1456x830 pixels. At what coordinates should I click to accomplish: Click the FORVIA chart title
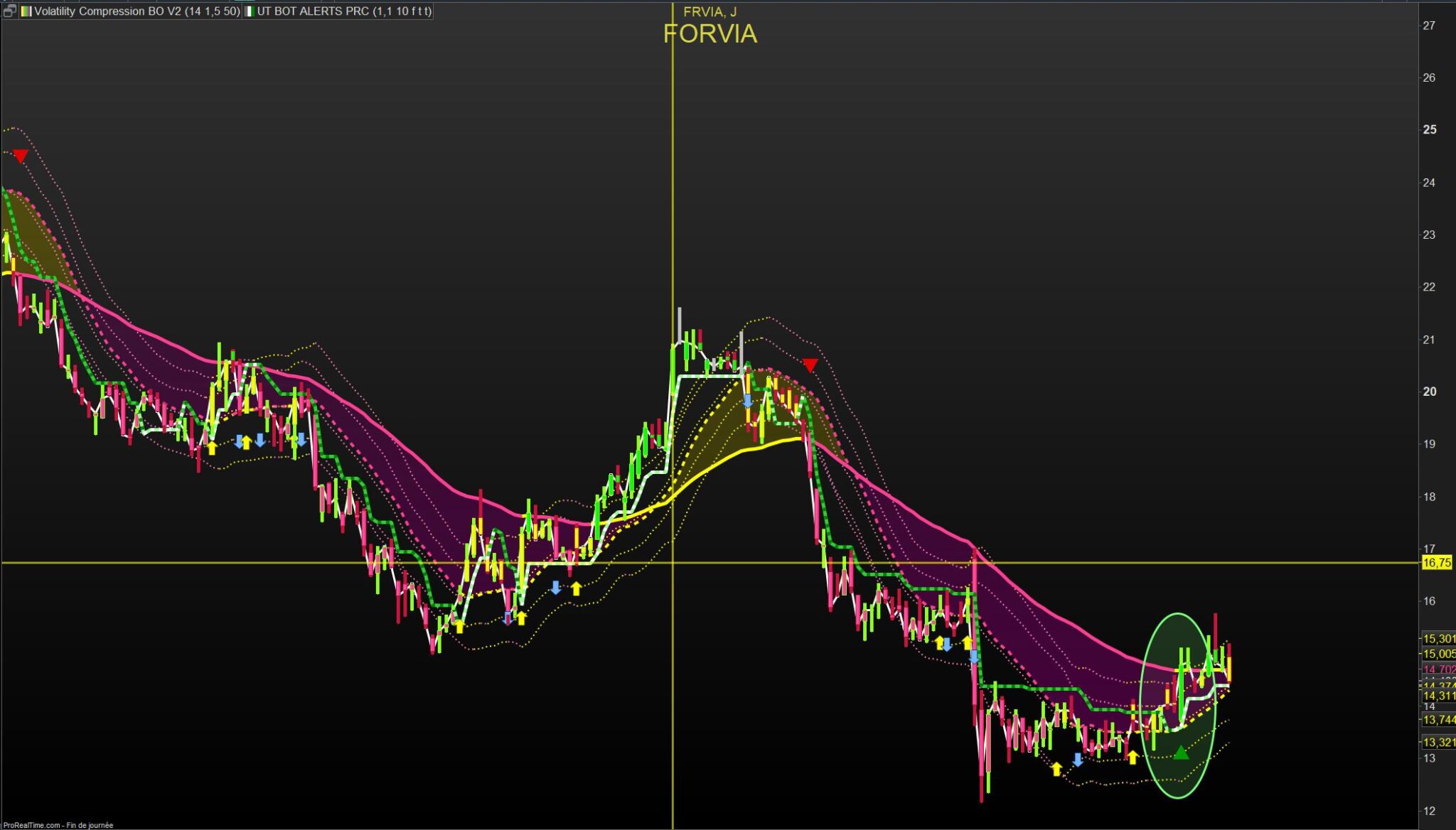tap(710, 34)
